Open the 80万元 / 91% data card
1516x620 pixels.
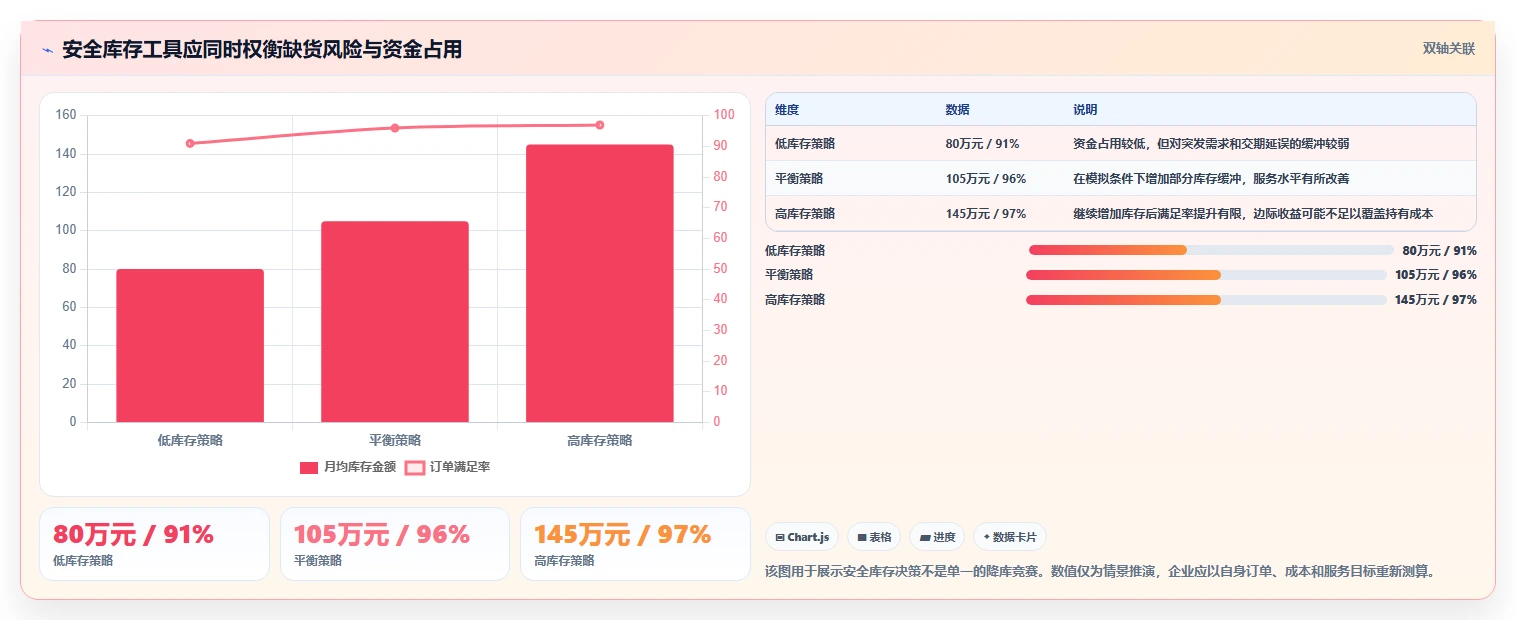pyautogui.click(x=154, y=544)
